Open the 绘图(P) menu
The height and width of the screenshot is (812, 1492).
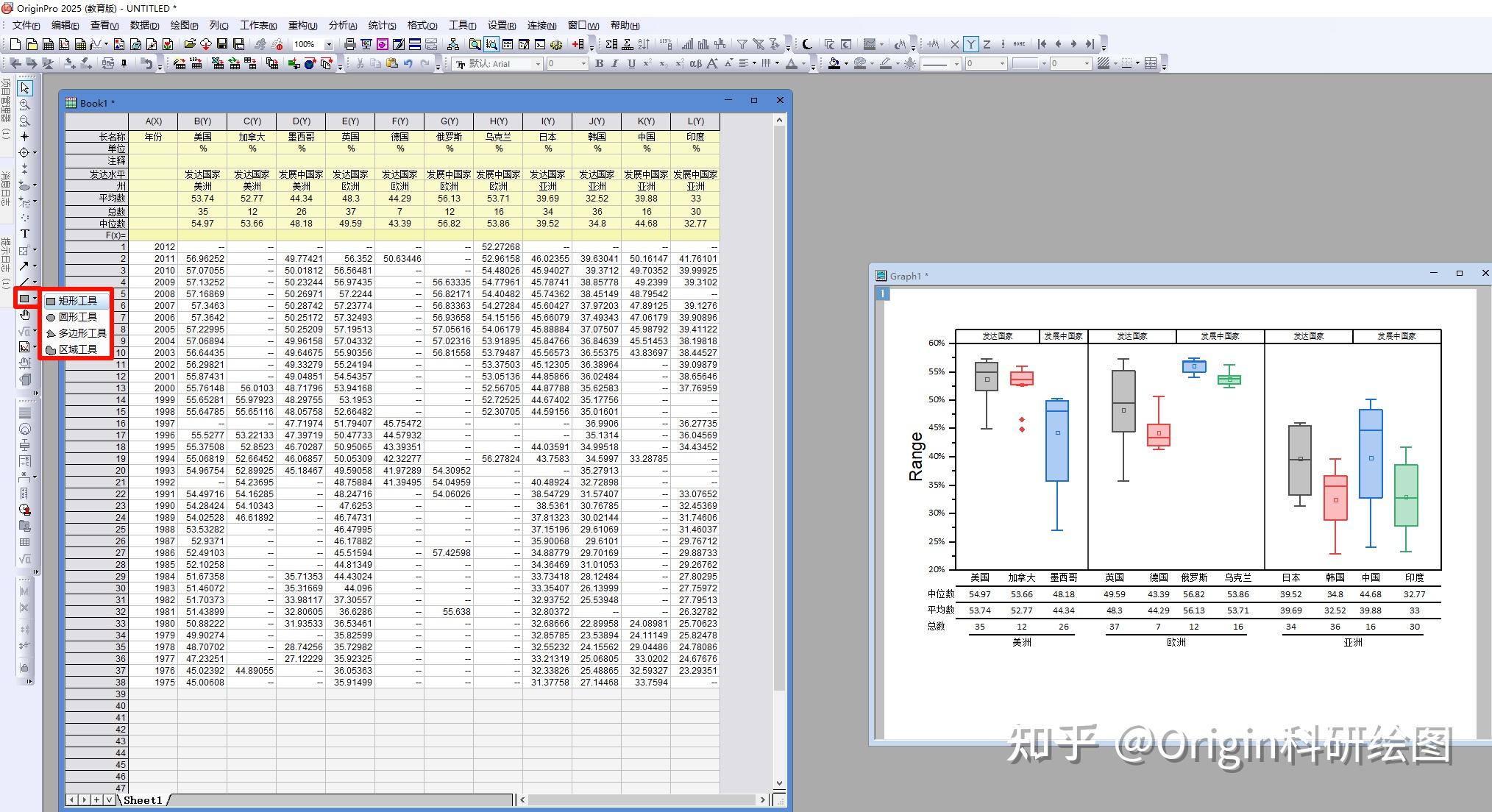tap(184, 26)
